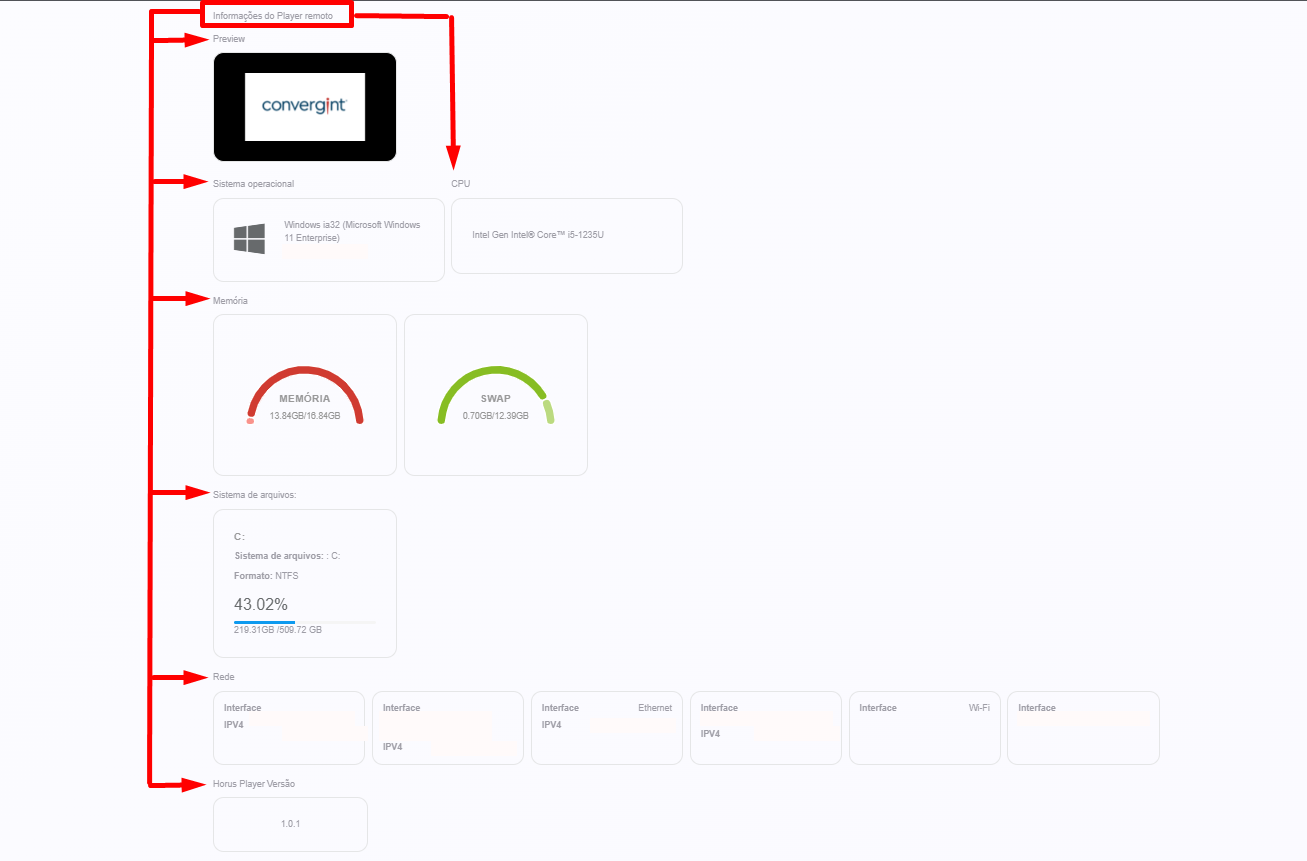Click the 'Sistema operacional' section label
The image size is (1307, 861).
point(254,184)
